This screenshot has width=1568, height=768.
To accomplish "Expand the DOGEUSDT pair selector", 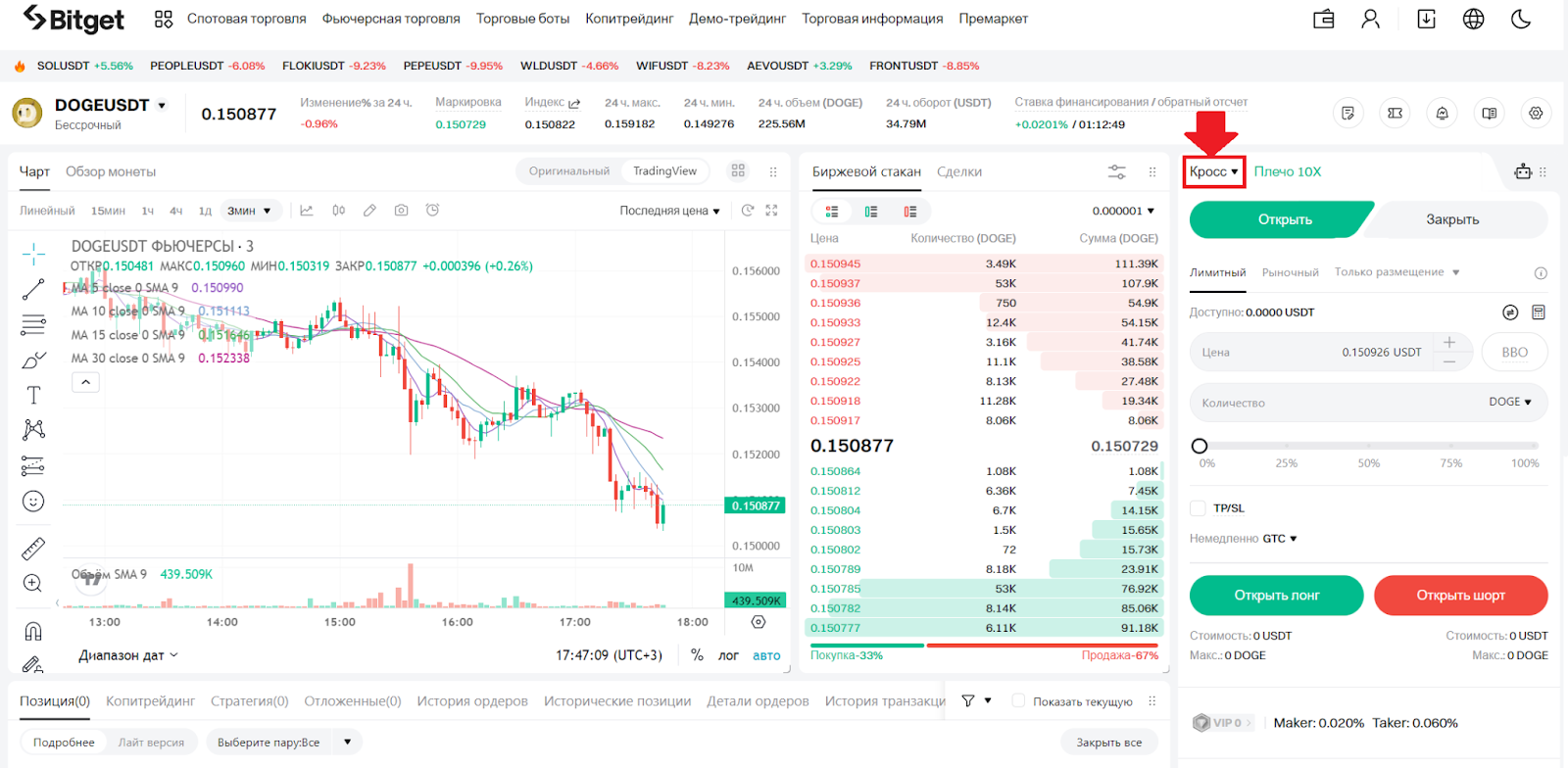I will (162, 106).
